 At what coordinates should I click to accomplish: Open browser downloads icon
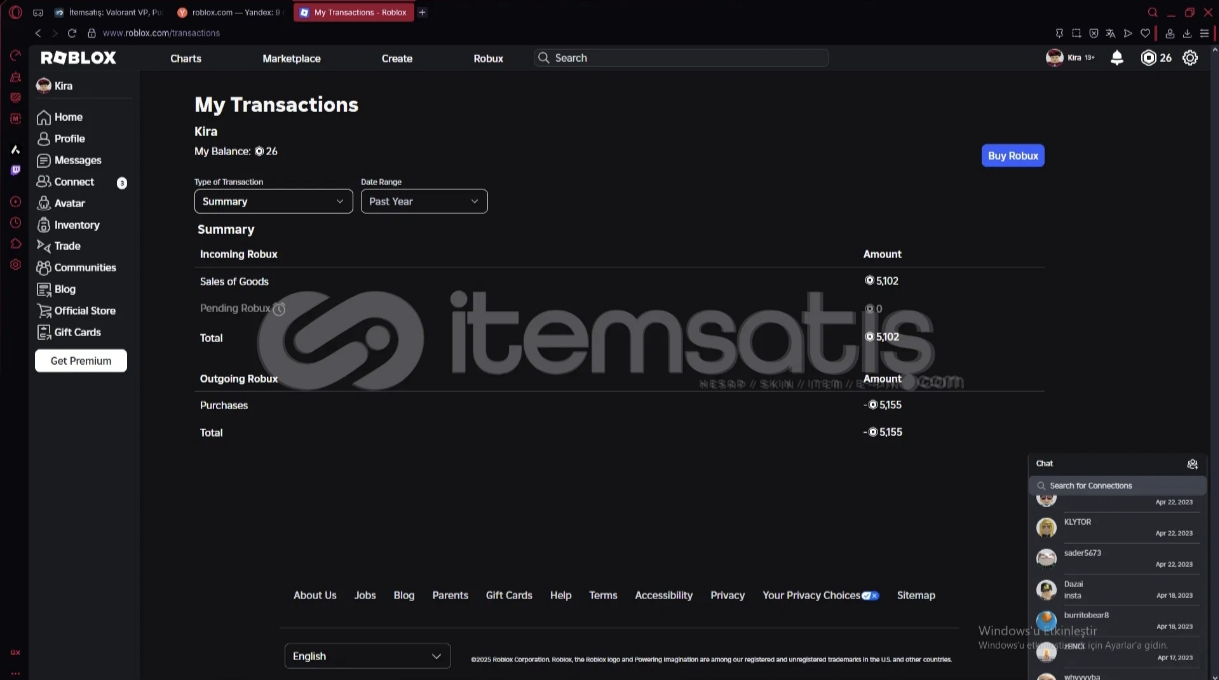[1187, 33]
